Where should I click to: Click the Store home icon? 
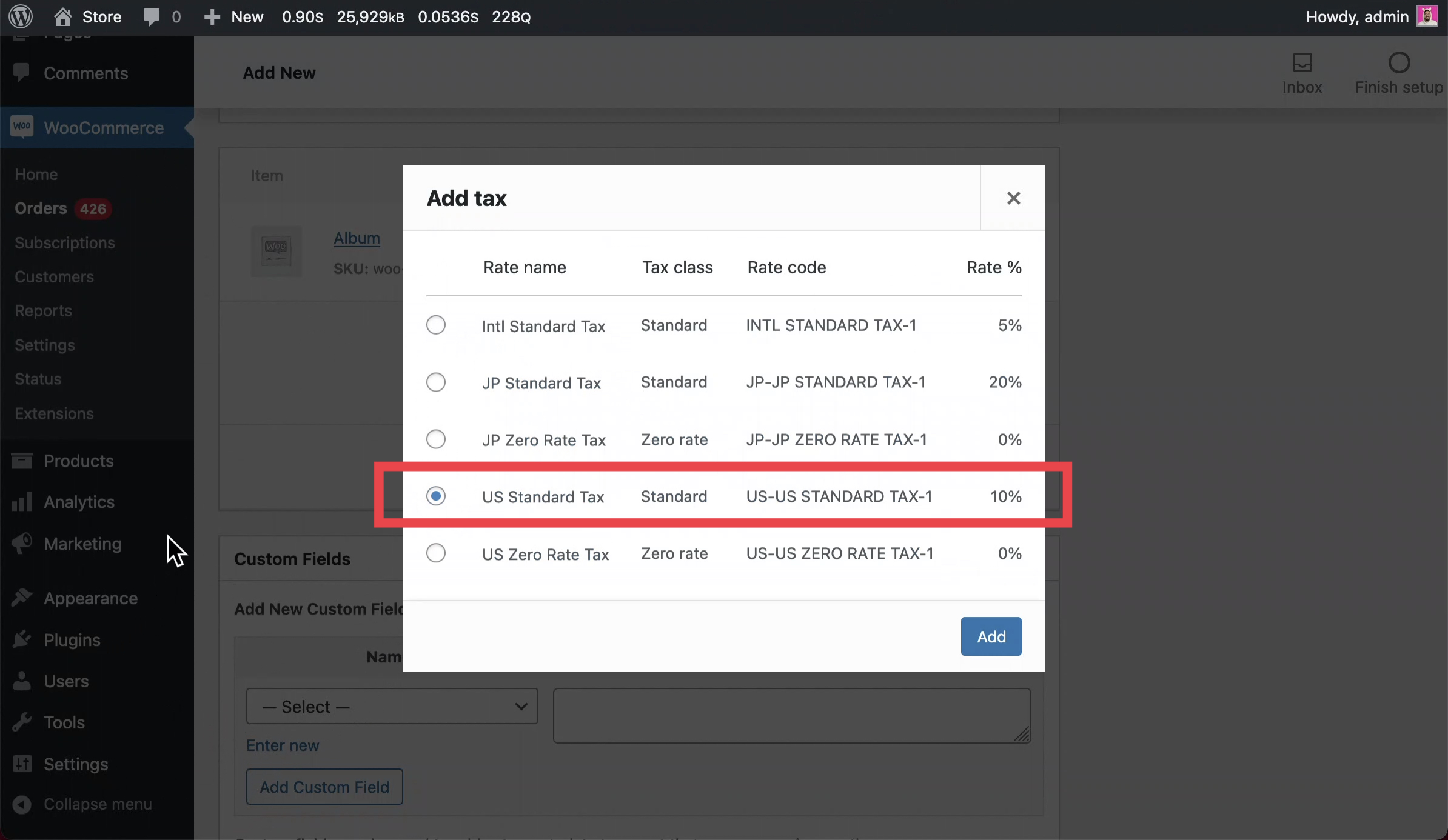coord(62,16)
